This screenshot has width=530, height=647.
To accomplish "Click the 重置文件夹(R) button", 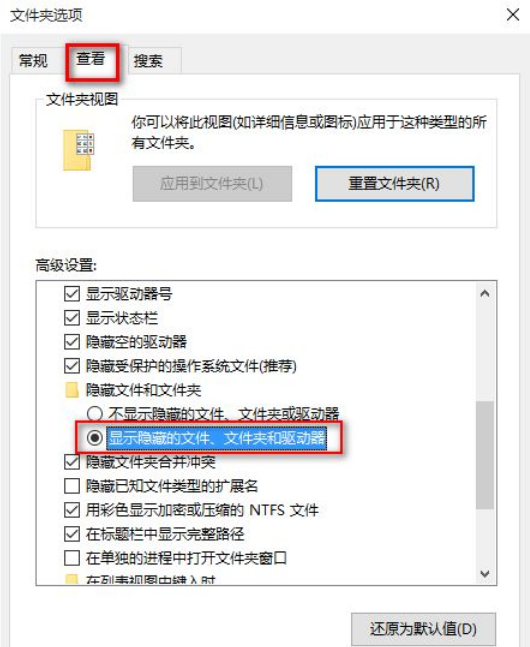I will pyautogui.click(x=395, y=184).
